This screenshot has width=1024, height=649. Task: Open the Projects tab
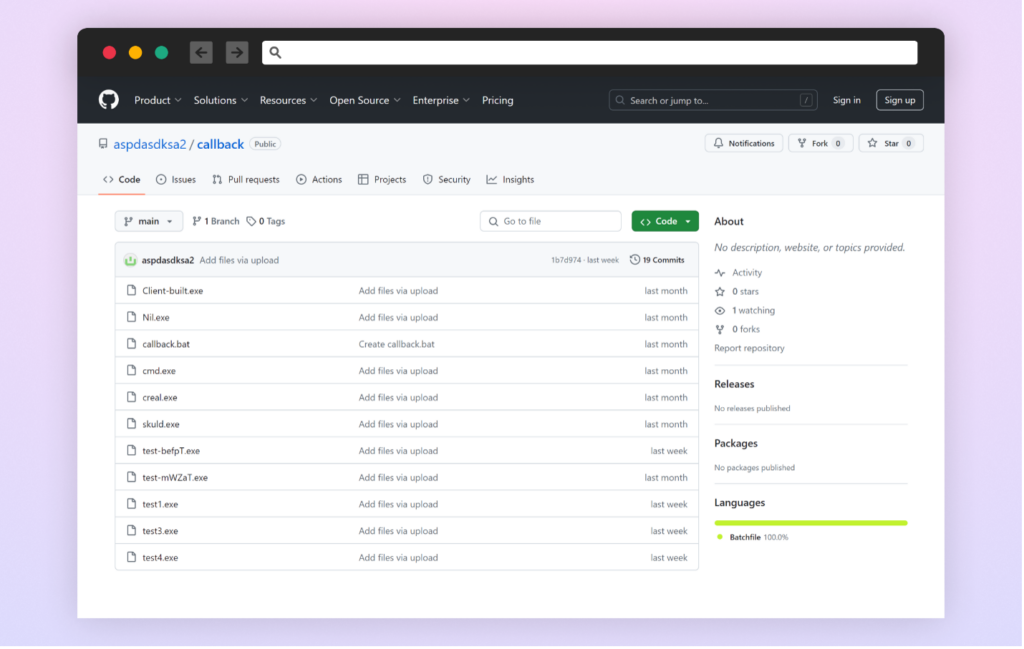382,180
